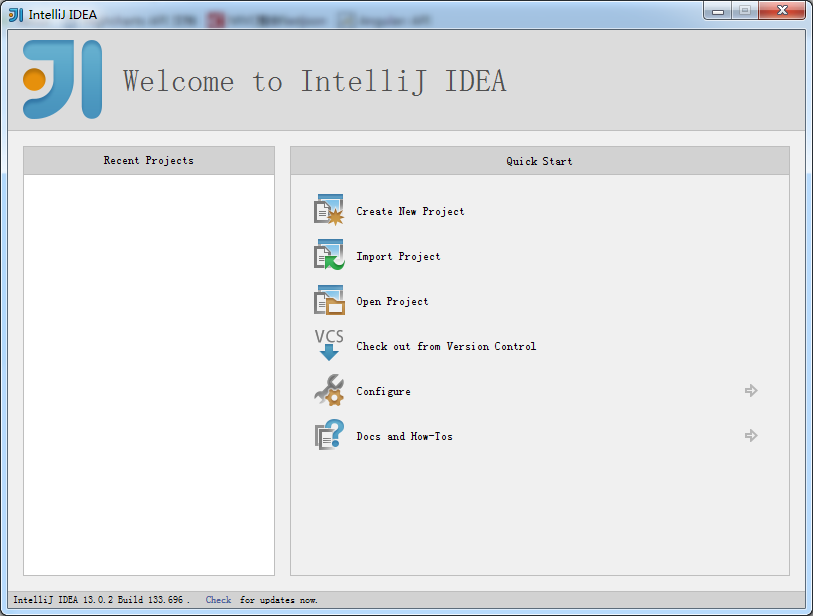Choose Check out from Version Control
The width and height of the screenshot is (820, 616).
[x=446, y=346]
